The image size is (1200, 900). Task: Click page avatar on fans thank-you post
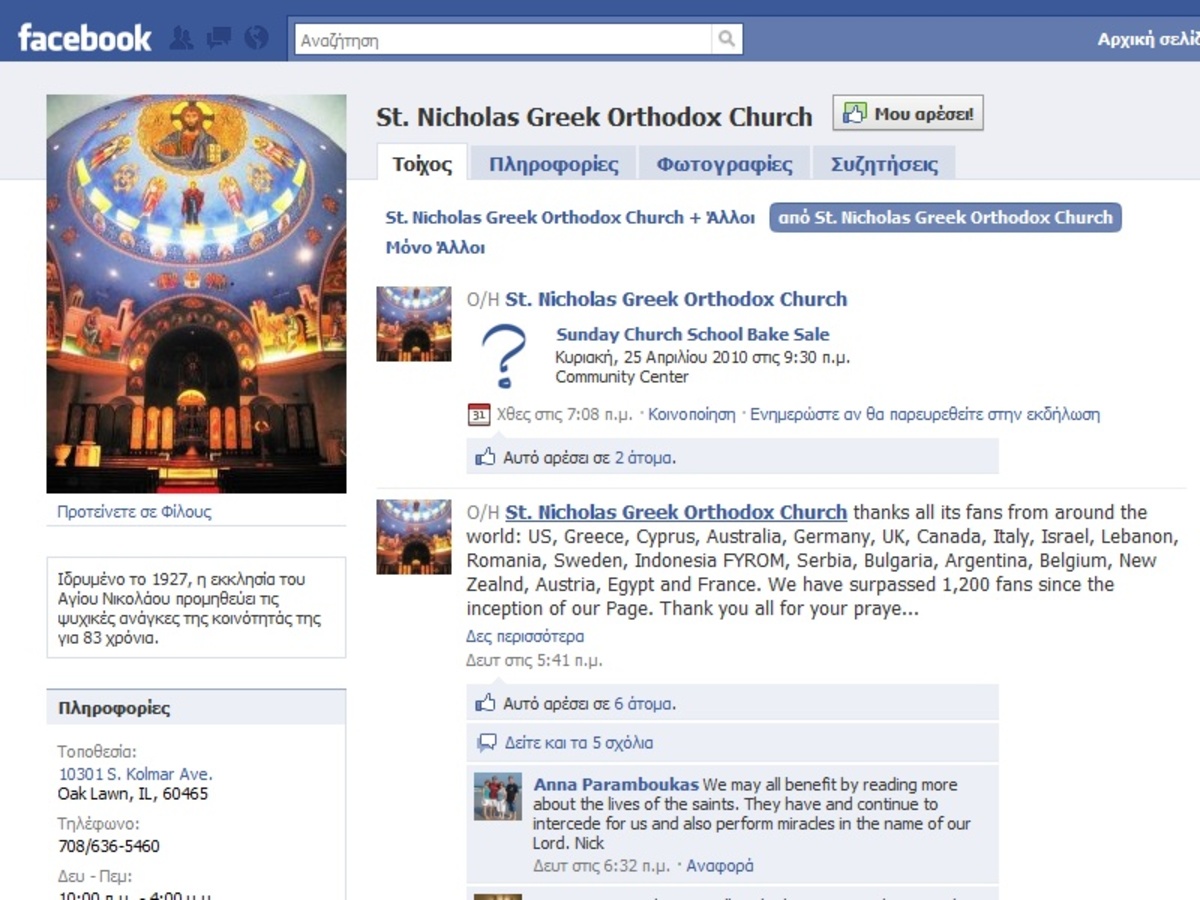point(414,537)
